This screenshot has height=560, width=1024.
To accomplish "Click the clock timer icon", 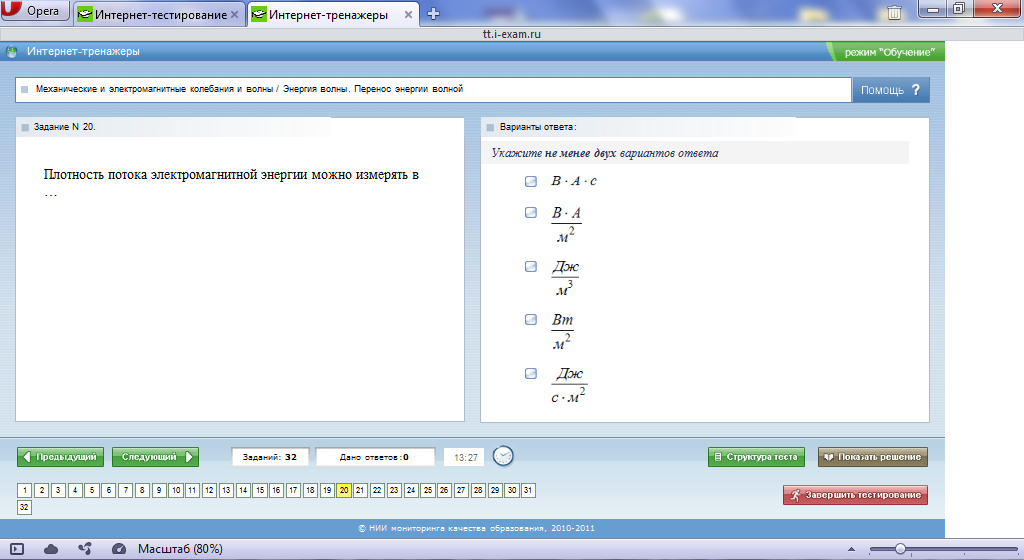I will (503, 456).
